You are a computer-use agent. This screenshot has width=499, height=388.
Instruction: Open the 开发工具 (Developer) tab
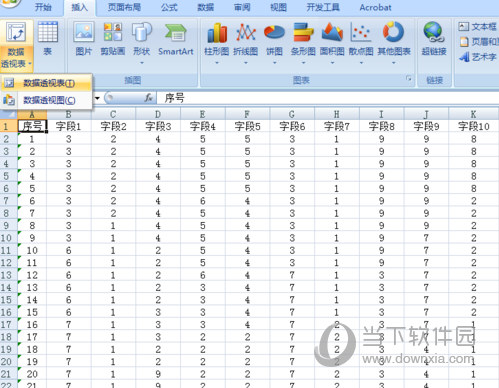(x=323, y=7)
